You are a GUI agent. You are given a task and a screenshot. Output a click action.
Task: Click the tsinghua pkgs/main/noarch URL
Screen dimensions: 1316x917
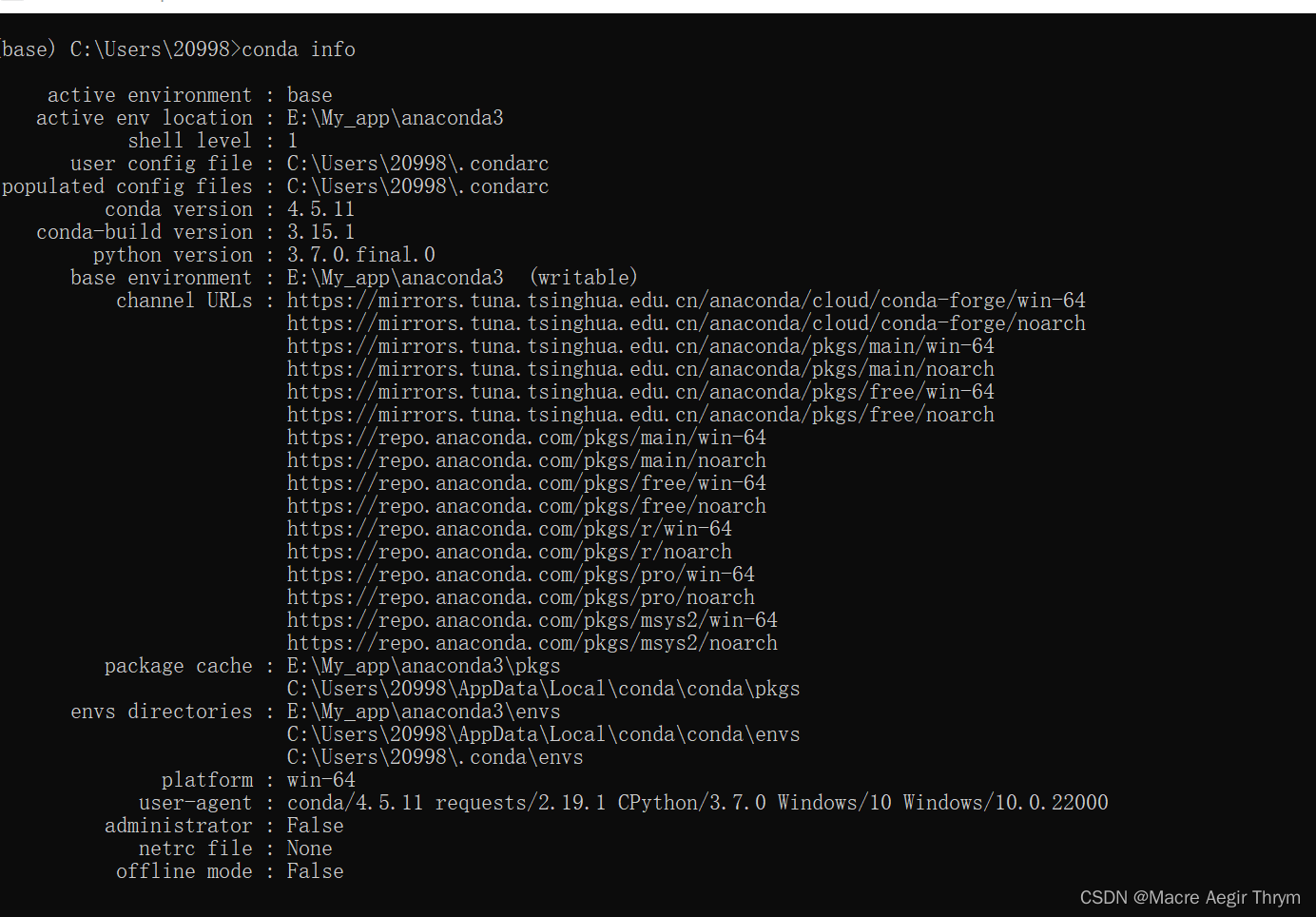(x=641, y=369)
